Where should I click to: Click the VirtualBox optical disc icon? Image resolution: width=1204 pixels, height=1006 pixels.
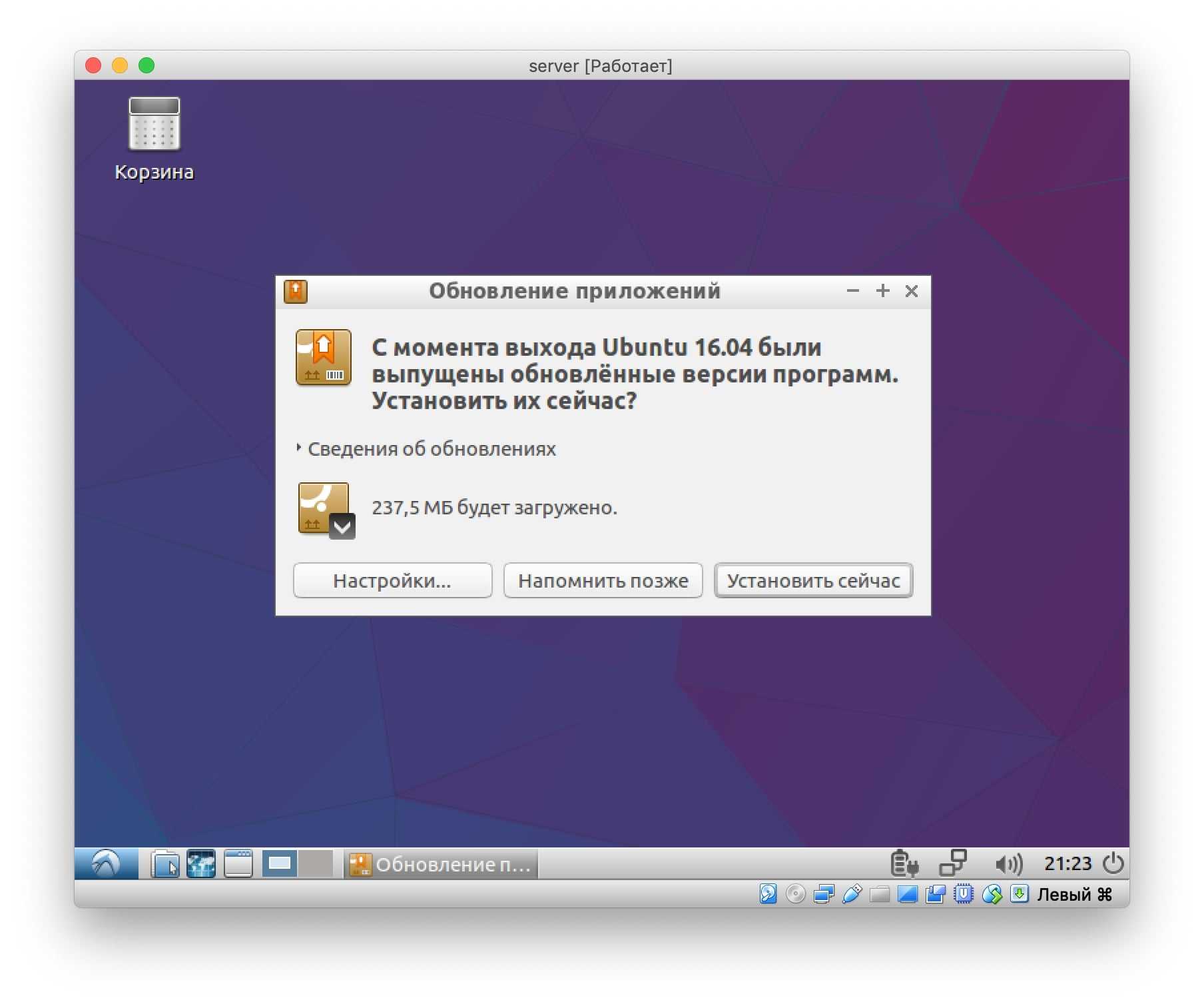point(796,893)
